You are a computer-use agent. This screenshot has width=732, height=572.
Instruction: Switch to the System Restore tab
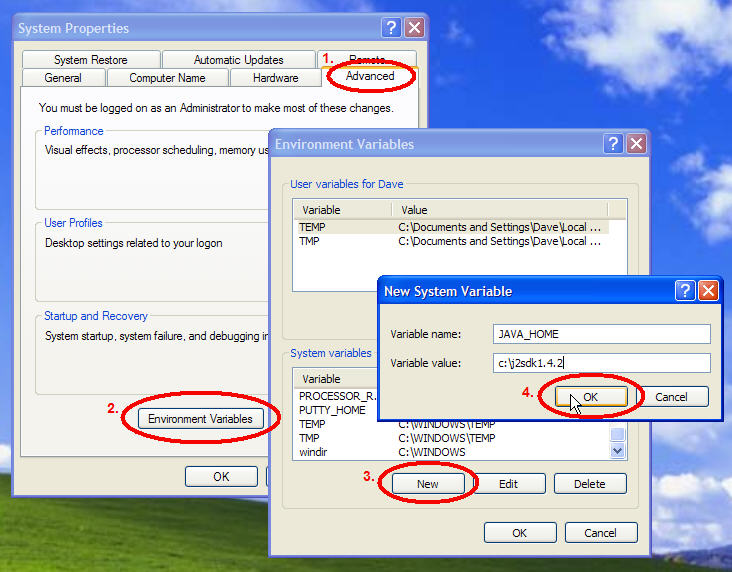[x=91, y=60]
